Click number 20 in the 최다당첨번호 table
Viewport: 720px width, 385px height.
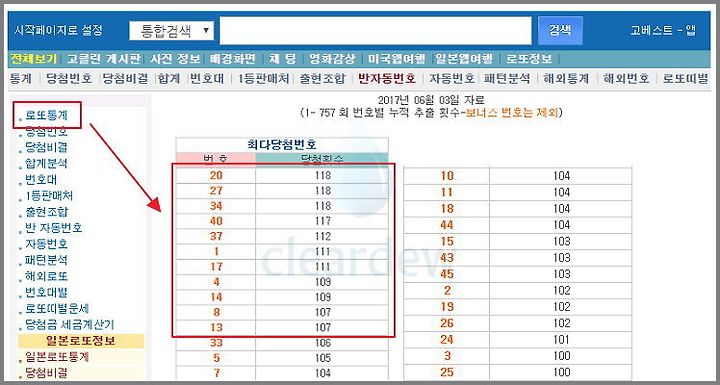coord(216,176)
